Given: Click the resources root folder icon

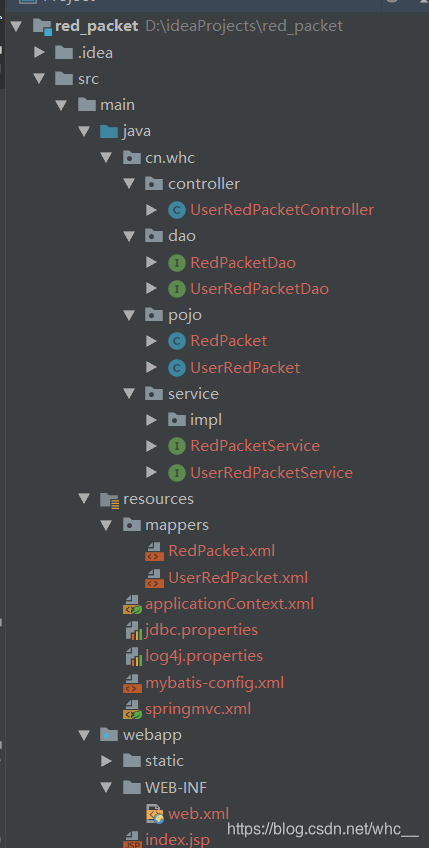Looking at the screenshot, I should (x=110, y=500).
